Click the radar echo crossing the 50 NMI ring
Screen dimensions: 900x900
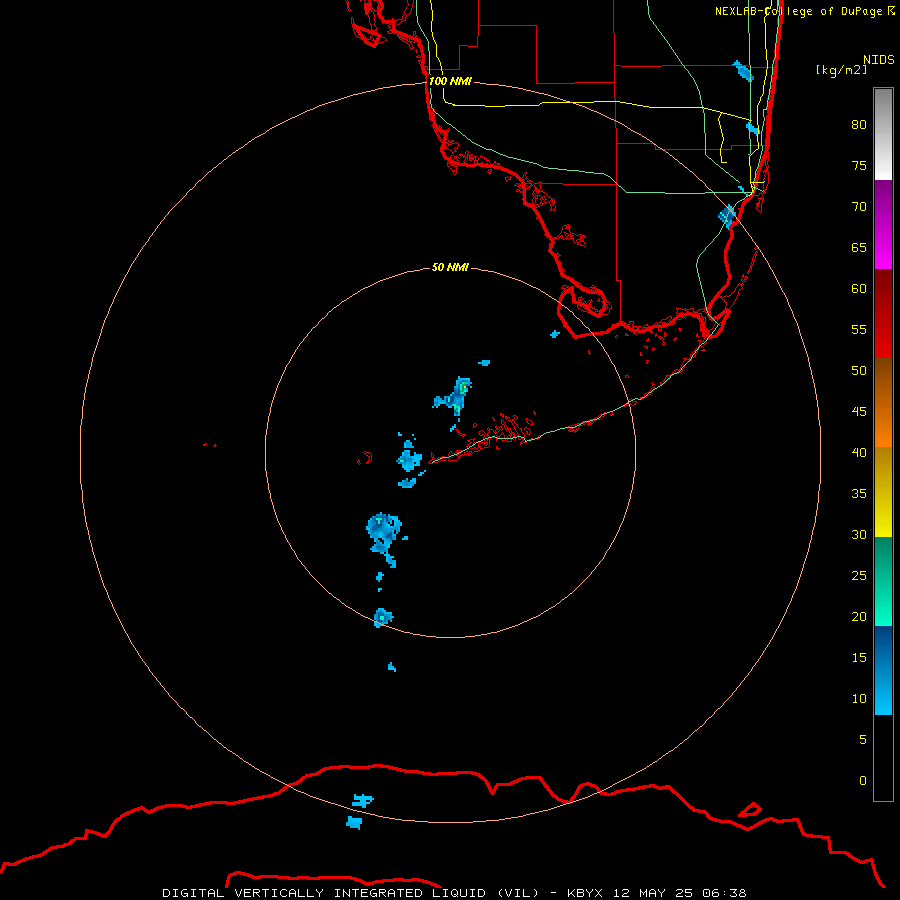[x=383, y=618]
